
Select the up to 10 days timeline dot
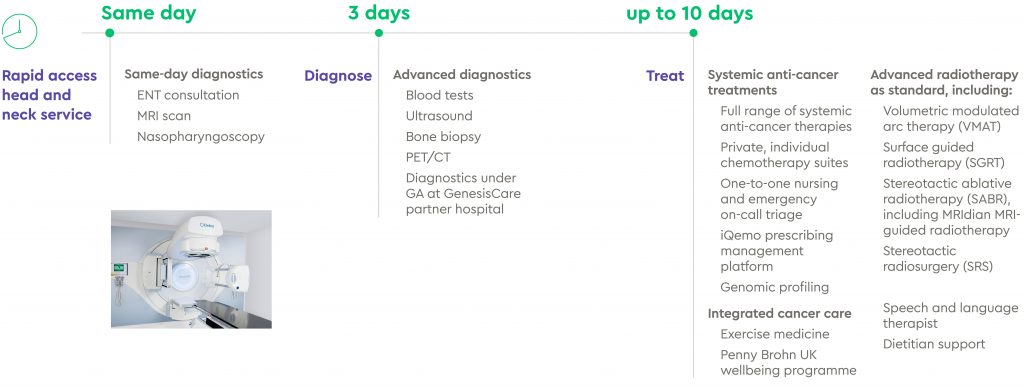[693, 33]
